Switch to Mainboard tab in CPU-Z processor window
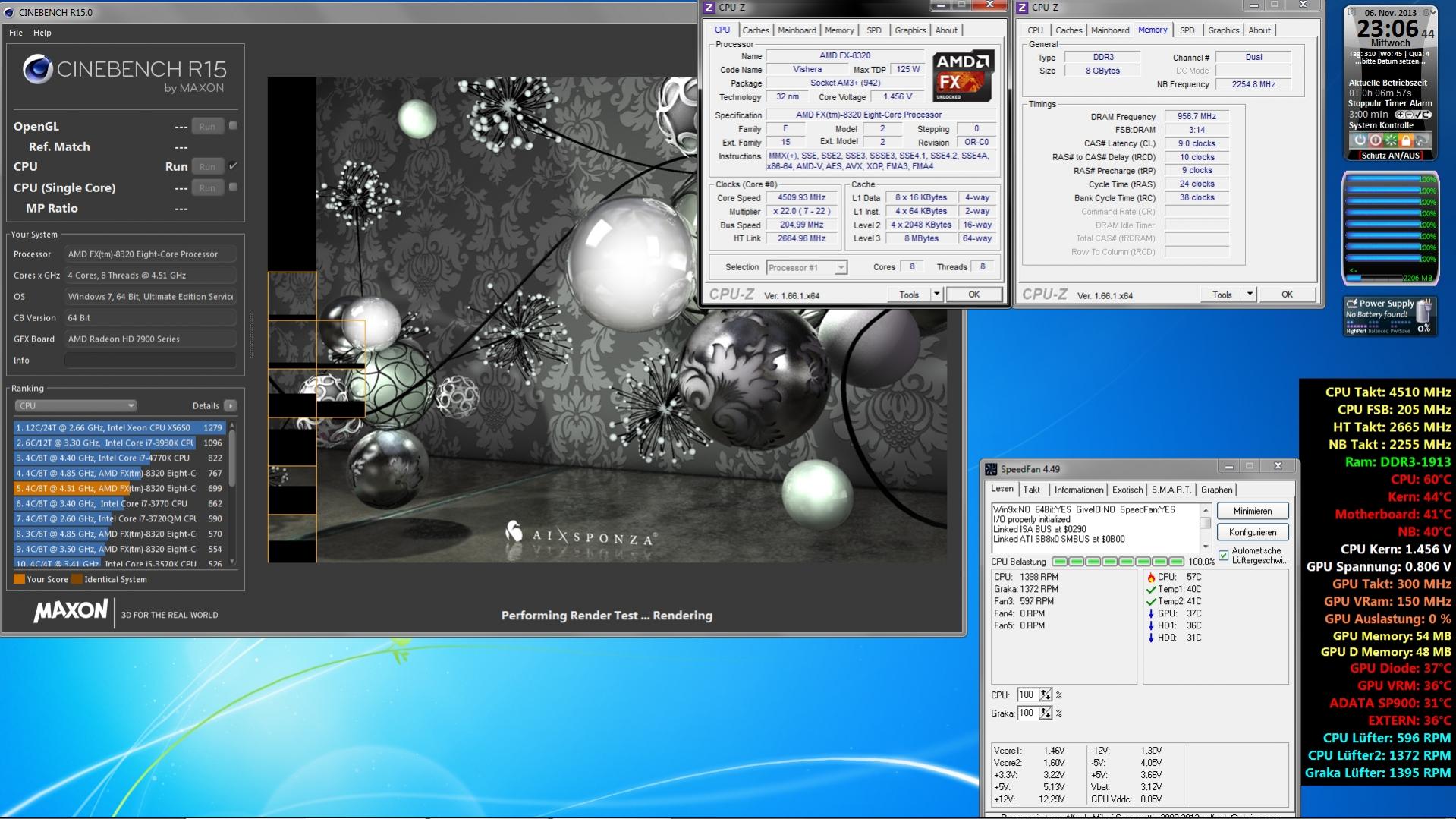This screenshot has height=819, width=1456. [x=797, y=30]
